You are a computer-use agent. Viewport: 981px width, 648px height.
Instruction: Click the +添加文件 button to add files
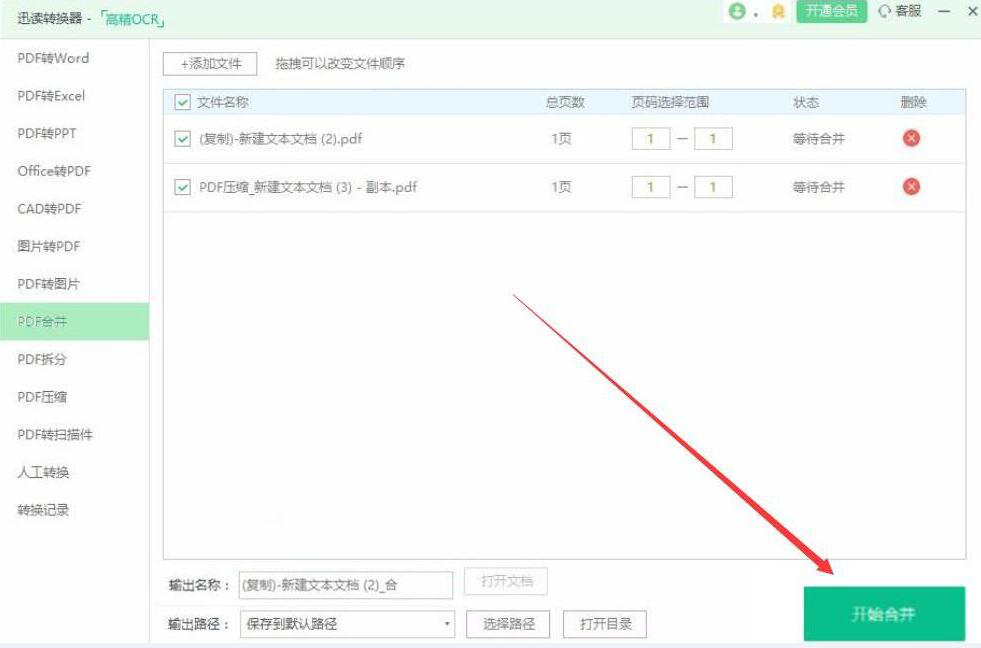click(211, 62)
